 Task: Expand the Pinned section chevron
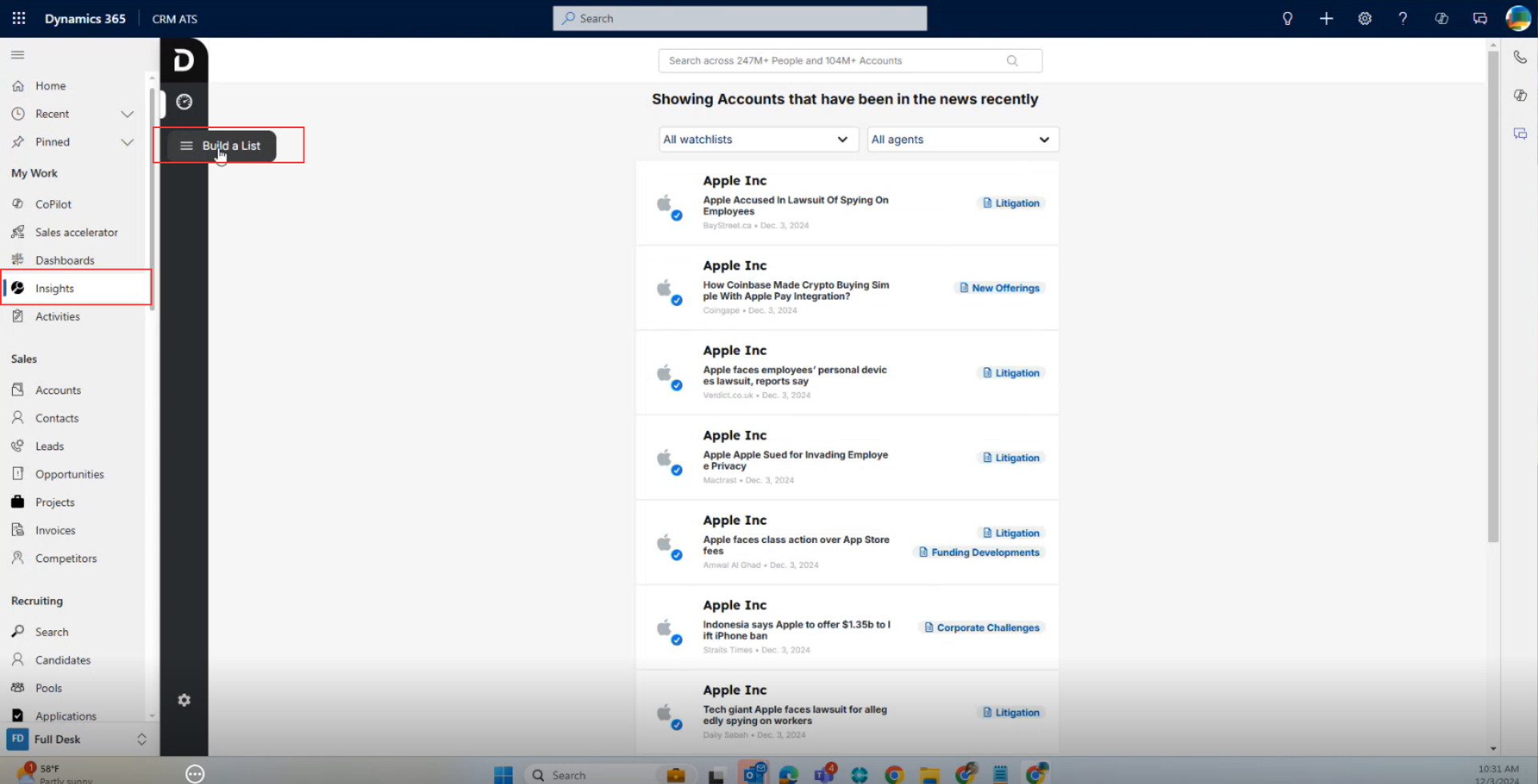(x=127, y=142)
